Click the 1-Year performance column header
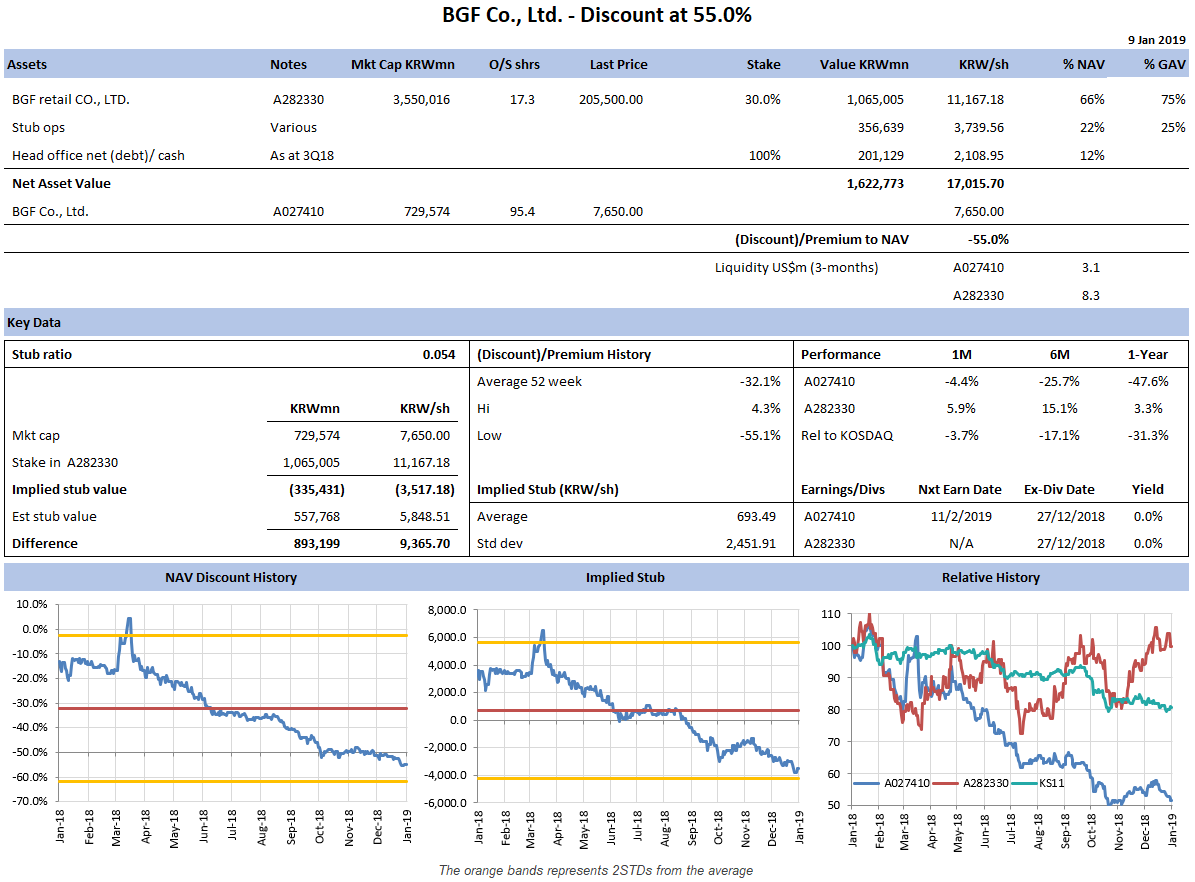 click(x=1146, y=355)
